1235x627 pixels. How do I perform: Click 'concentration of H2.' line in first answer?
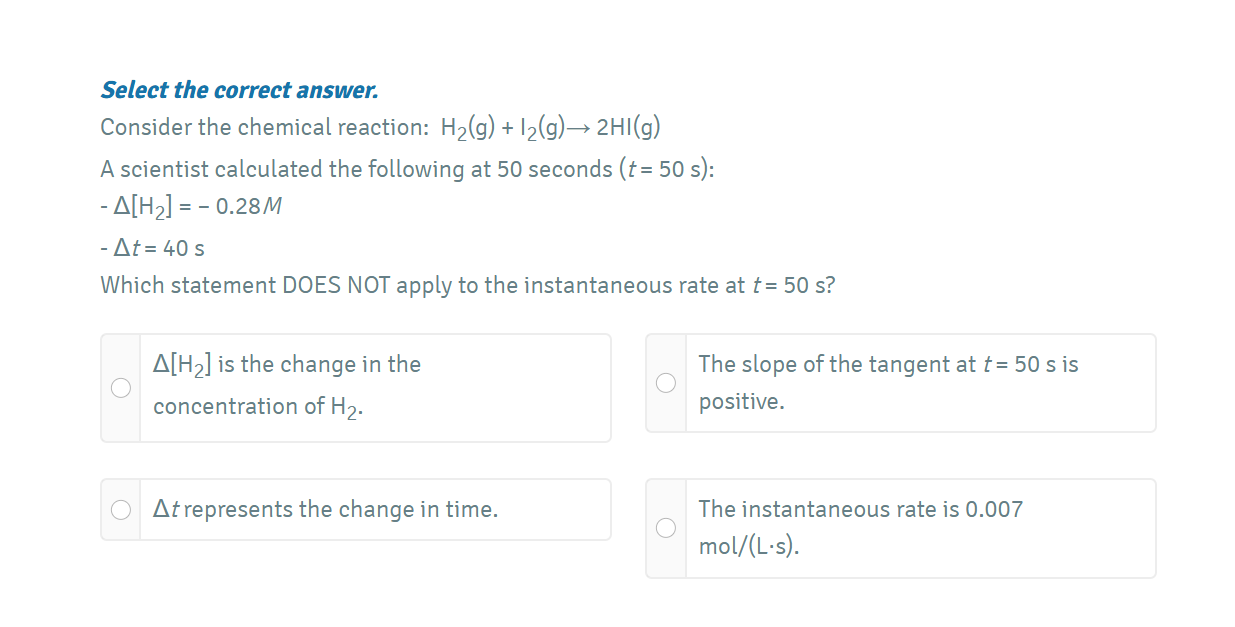258,407
